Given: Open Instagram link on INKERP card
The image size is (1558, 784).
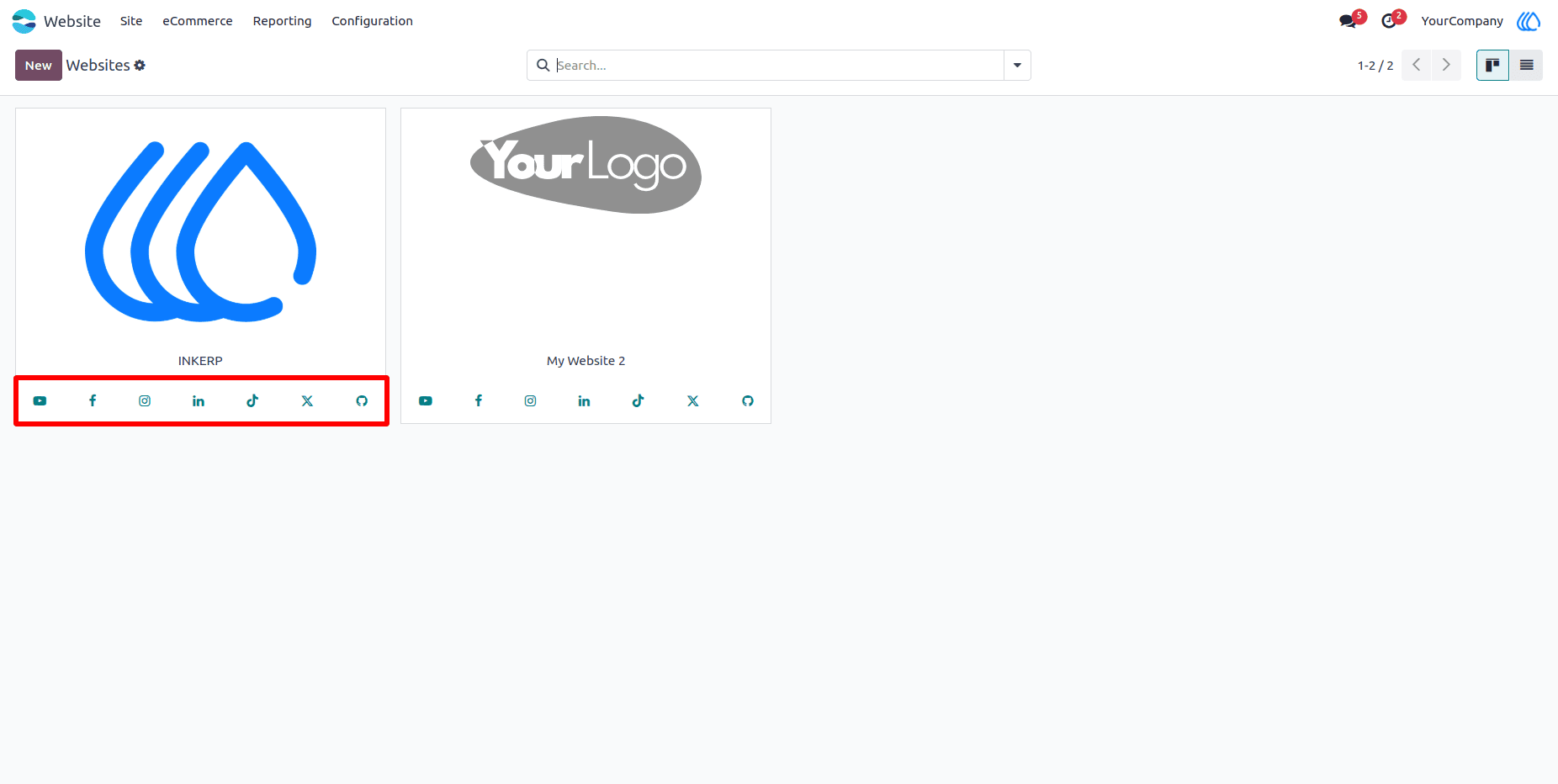Looking at the screenshot, I should (145, 401).
